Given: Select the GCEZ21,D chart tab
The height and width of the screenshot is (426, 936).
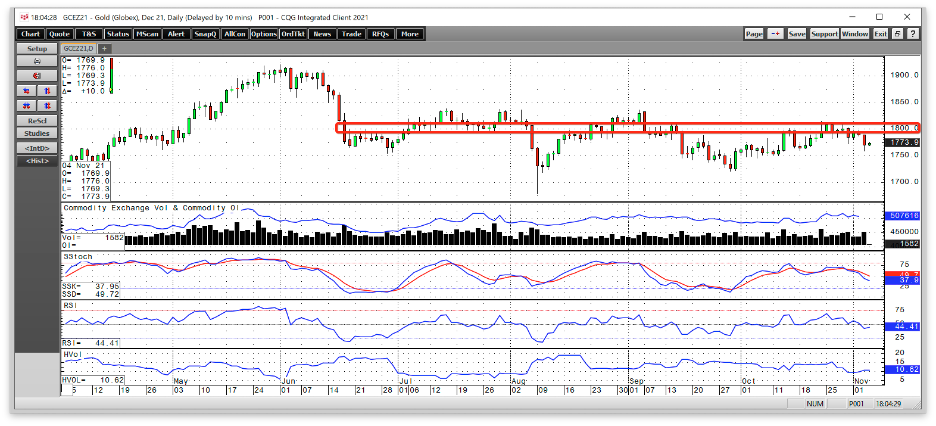Looking at the screenshot, I should pyautogui.click(x=78, y=48).
